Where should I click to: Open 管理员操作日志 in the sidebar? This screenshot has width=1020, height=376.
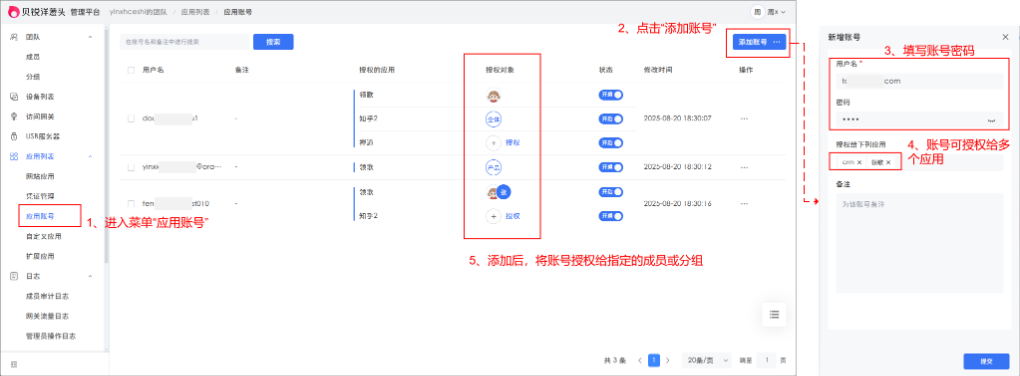tap(50, 336)
